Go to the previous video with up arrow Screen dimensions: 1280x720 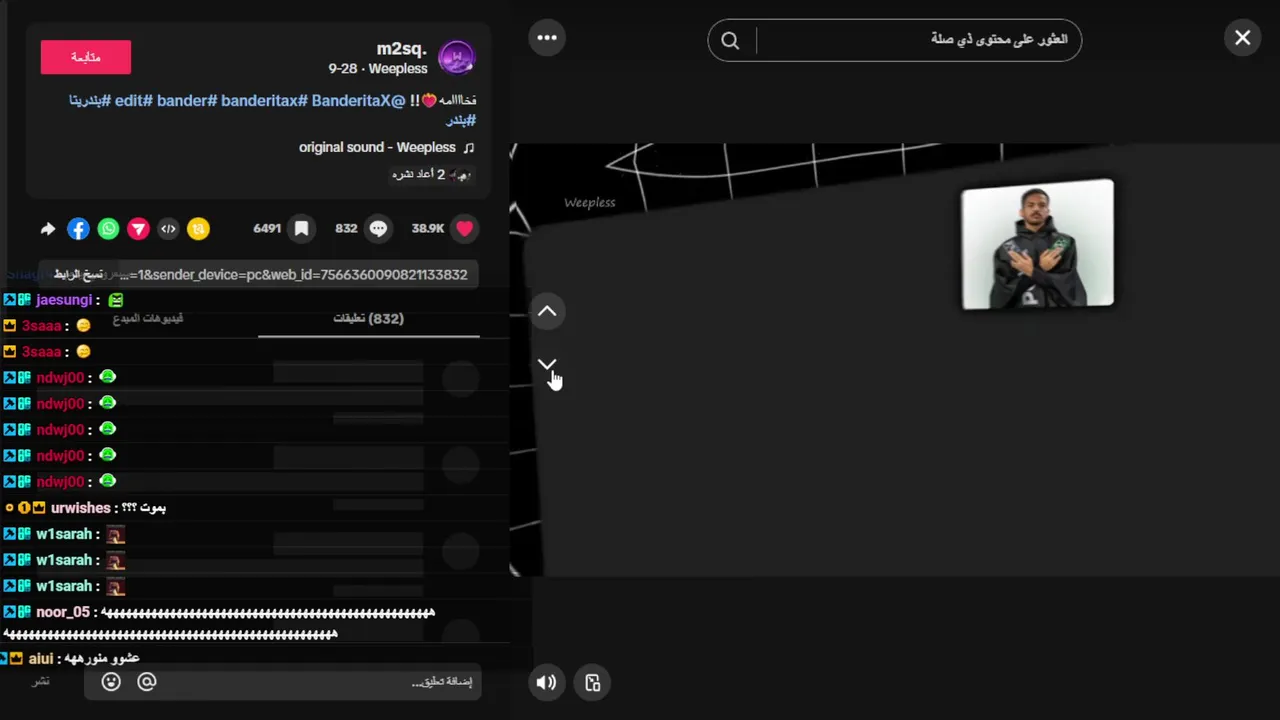(547, 311)
